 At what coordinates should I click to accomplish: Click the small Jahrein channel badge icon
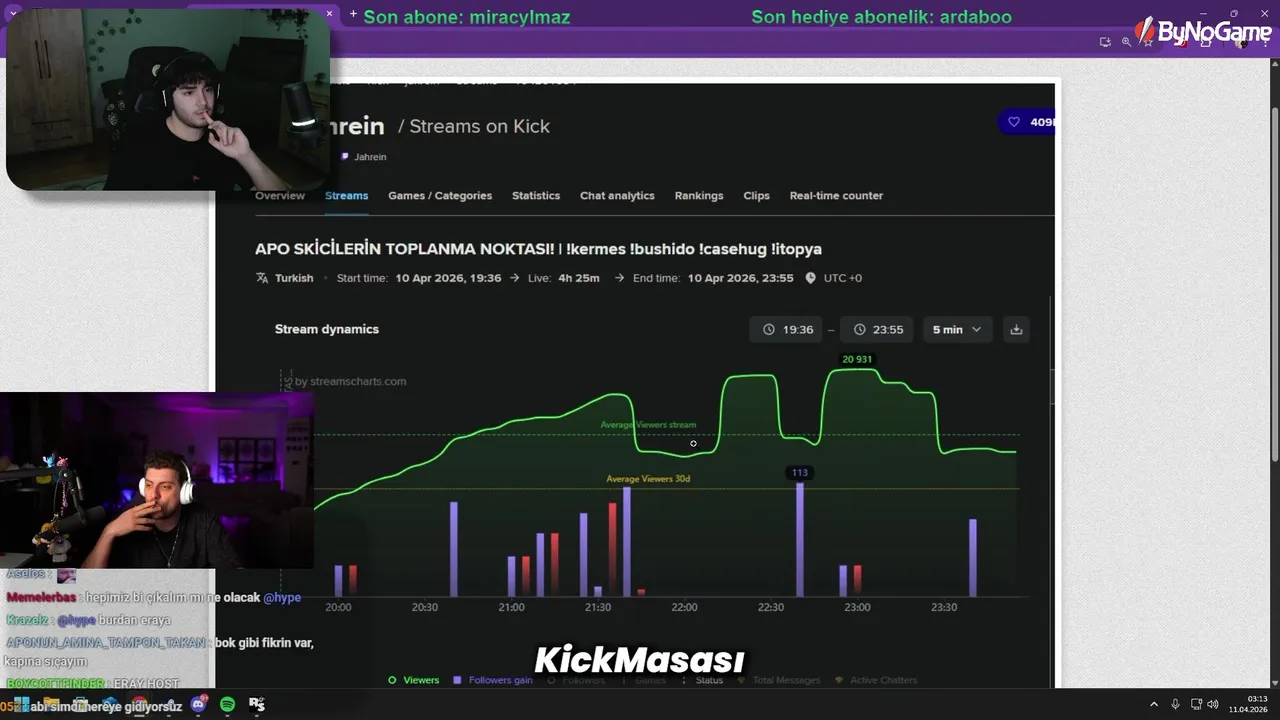pos(345,156)
